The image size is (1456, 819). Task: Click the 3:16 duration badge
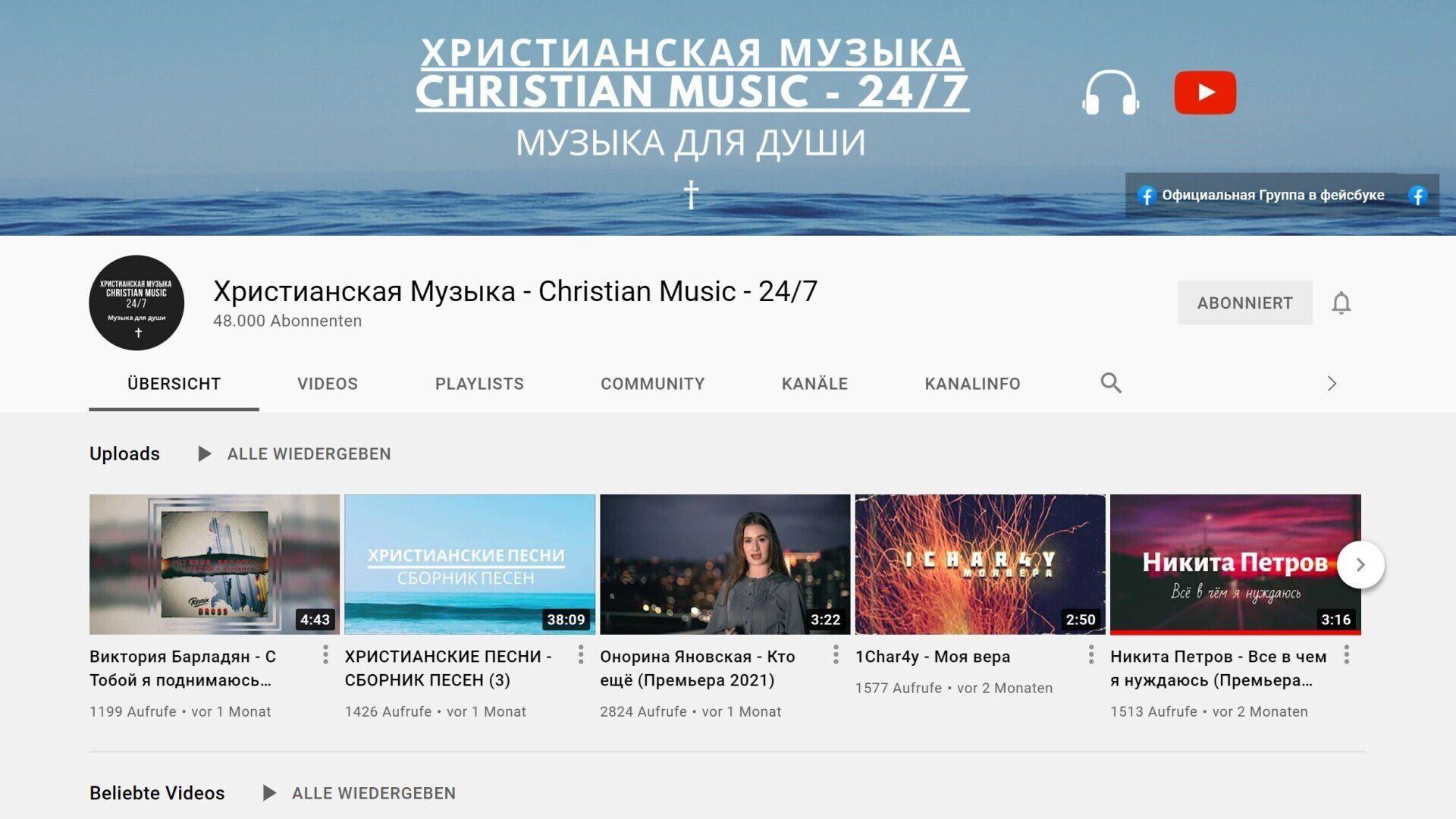pyautogui.click(x=1335, y=620)
